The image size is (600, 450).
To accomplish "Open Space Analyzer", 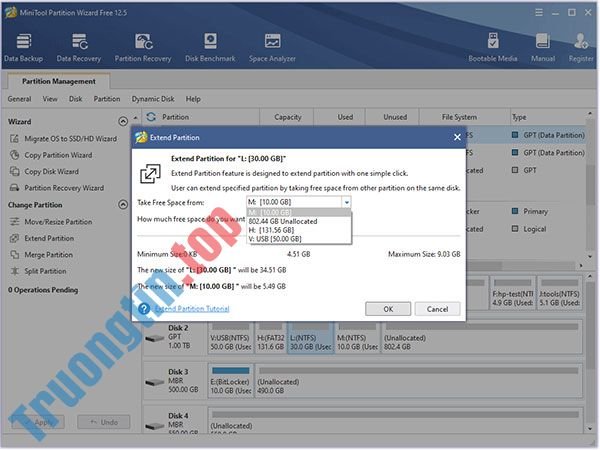I will click(272, 47).
